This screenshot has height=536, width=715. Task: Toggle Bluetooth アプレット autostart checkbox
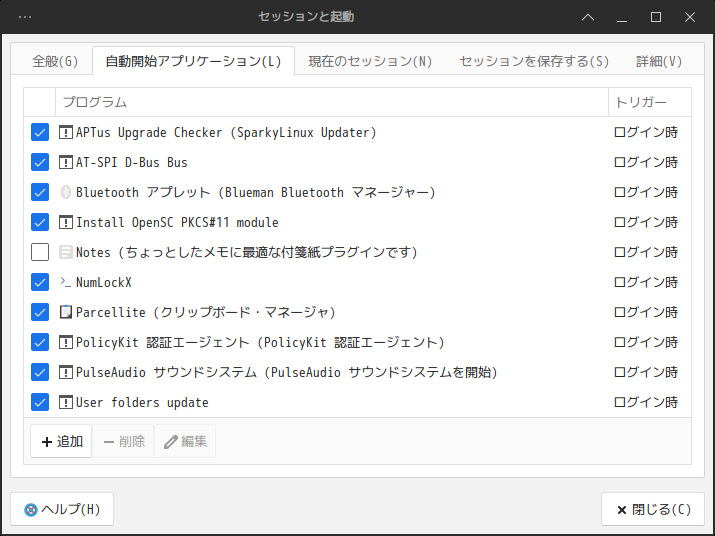[40, 193]
